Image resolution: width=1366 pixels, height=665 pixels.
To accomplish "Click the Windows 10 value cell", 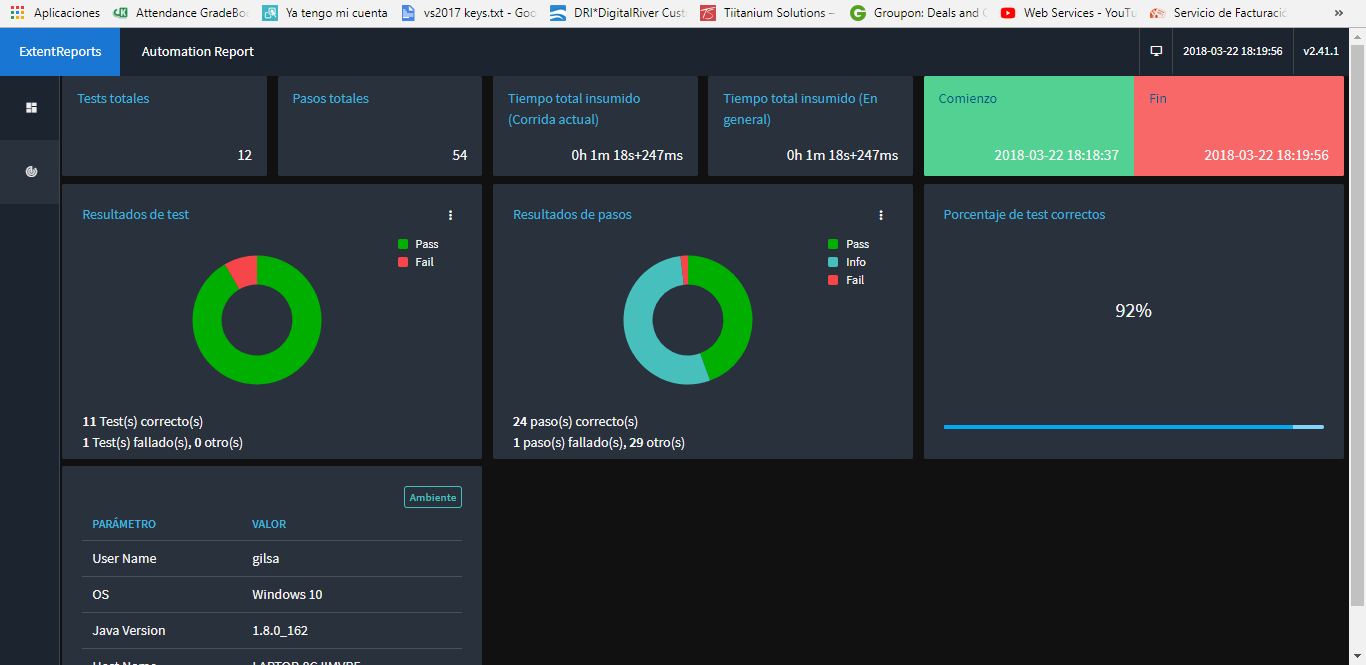I will coord(287,595).
